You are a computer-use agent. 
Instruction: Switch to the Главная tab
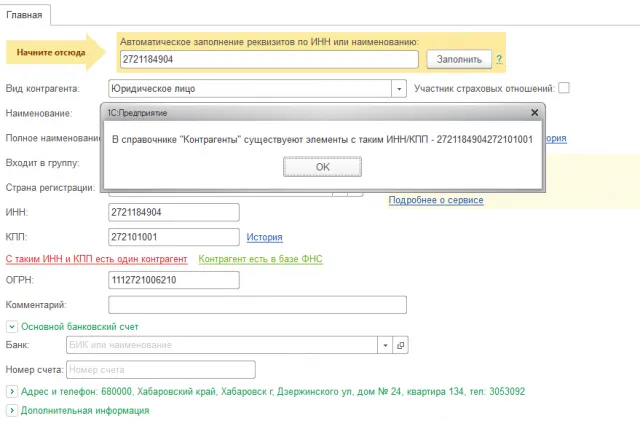coord(24,15)
